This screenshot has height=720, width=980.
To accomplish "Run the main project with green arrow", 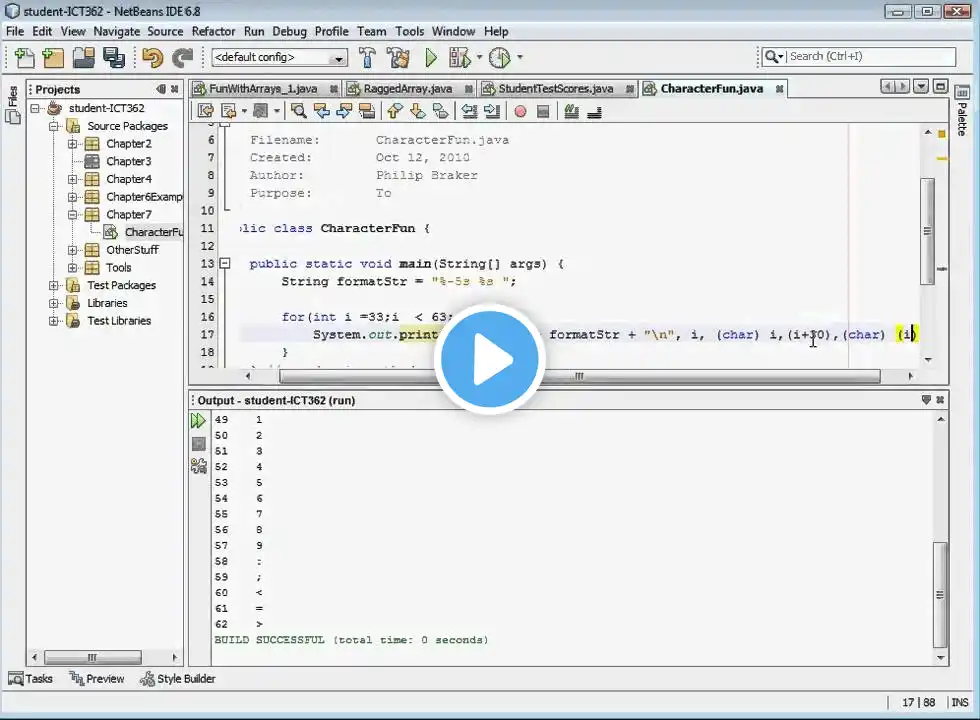I will pos(431,58).
